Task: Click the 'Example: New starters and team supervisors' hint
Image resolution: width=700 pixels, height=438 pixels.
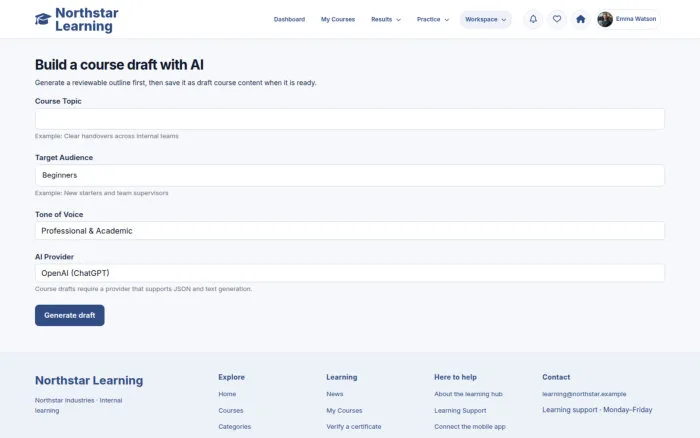Action: tap(102, 193)
